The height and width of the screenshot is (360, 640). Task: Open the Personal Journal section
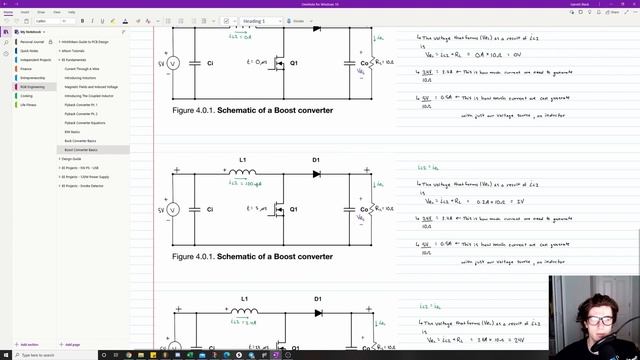(32, 42)
